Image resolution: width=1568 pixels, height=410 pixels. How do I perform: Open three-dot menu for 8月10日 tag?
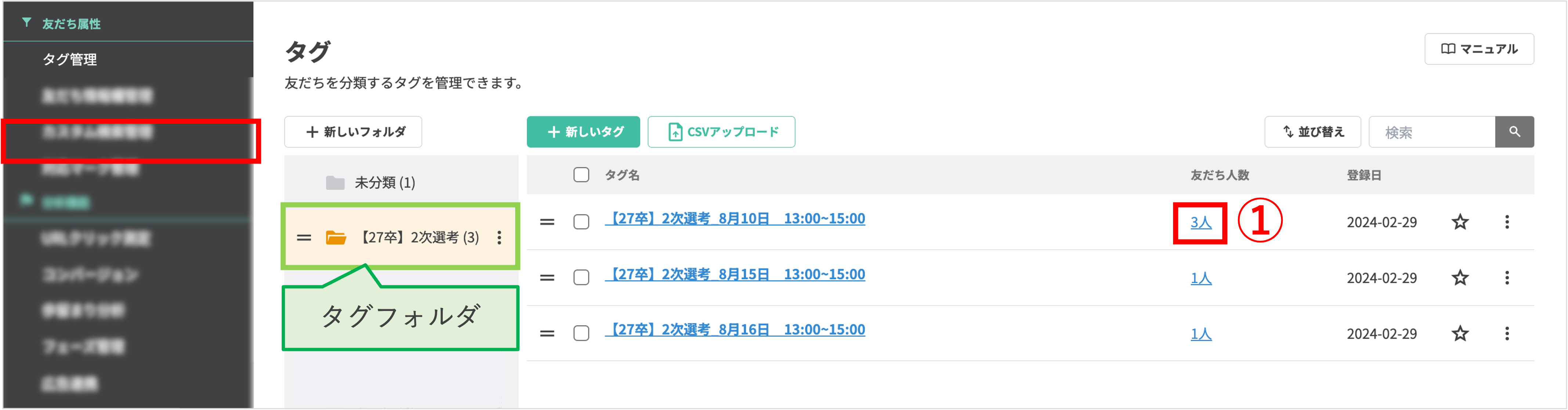1507,222
